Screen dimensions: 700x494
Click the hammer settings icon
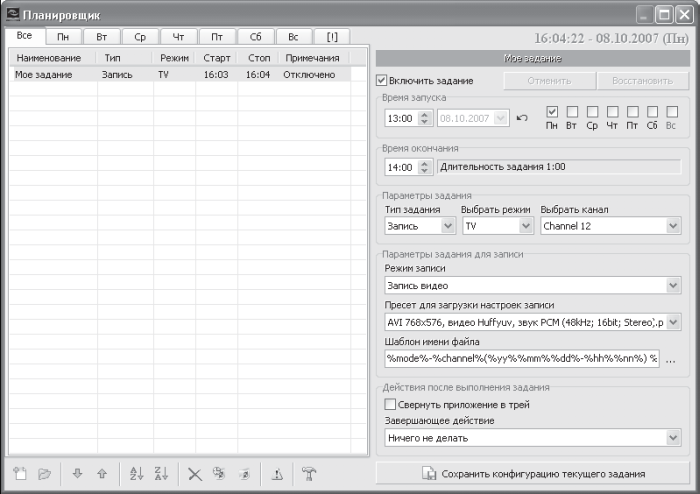[x=309, y=473]
